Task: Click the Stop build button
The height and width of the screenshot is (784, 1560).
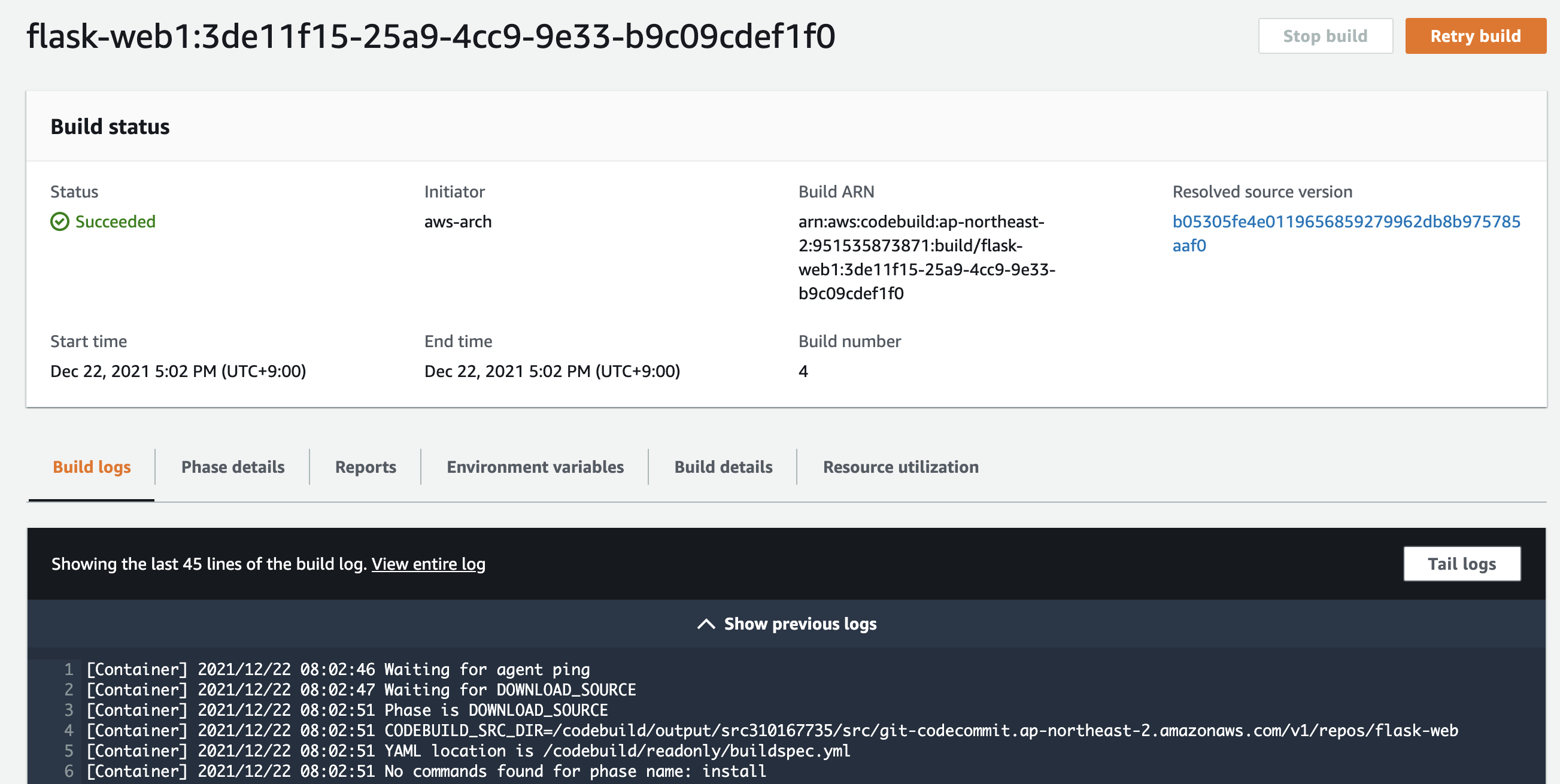Action: (1325, 36)
